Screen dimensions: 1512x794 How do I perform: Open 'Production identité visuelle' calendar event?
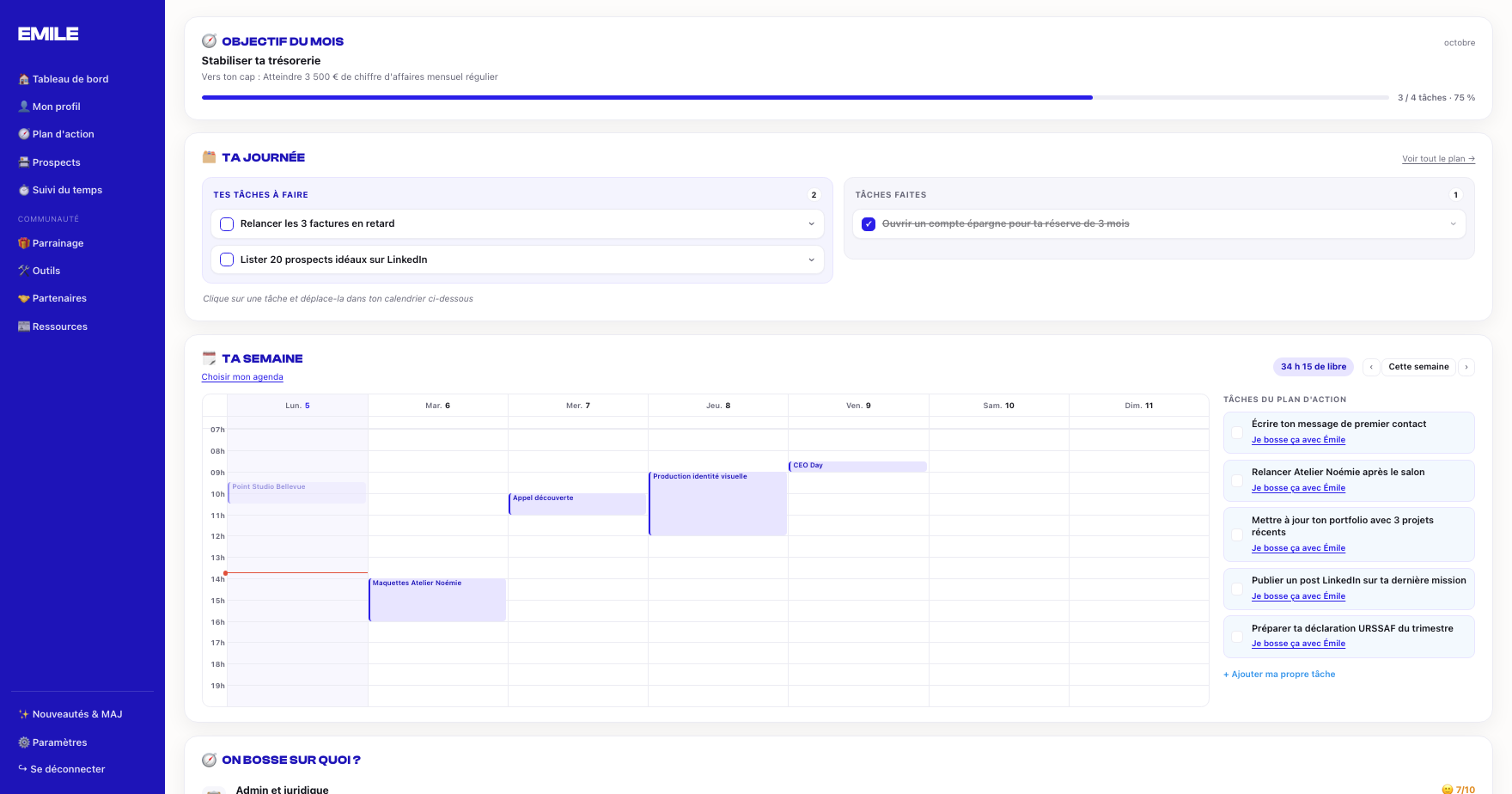pos(717,504)
